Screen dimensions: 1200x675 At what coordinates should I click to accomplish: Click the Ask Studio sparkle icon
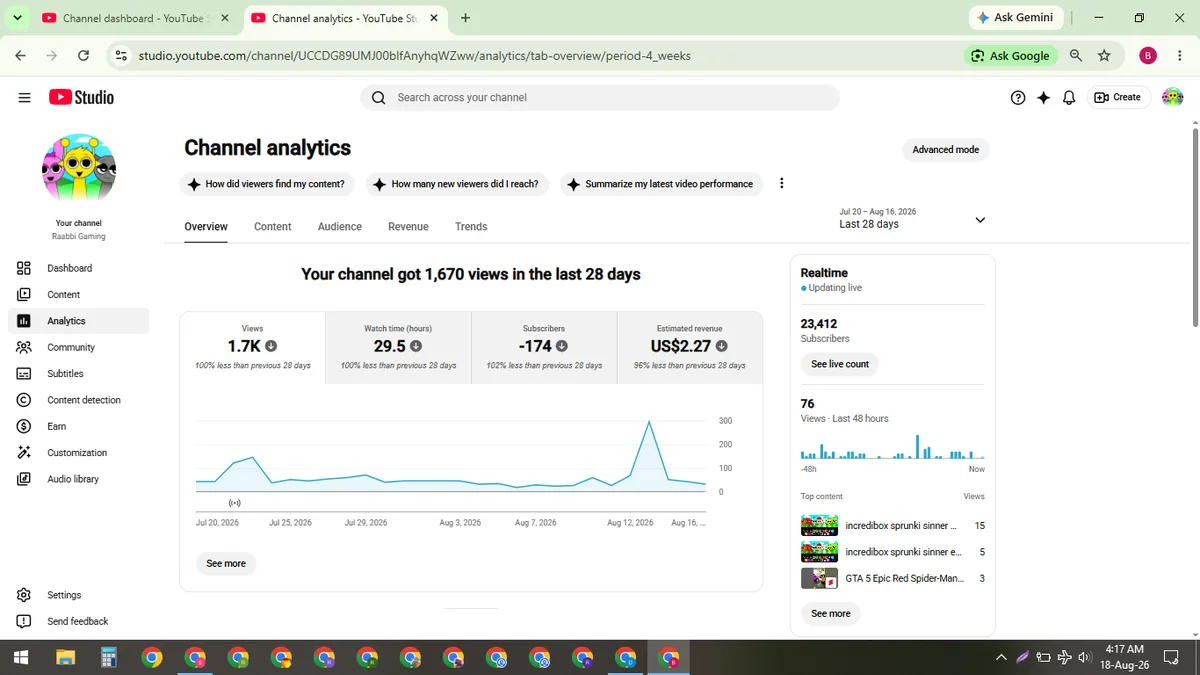1044,97
